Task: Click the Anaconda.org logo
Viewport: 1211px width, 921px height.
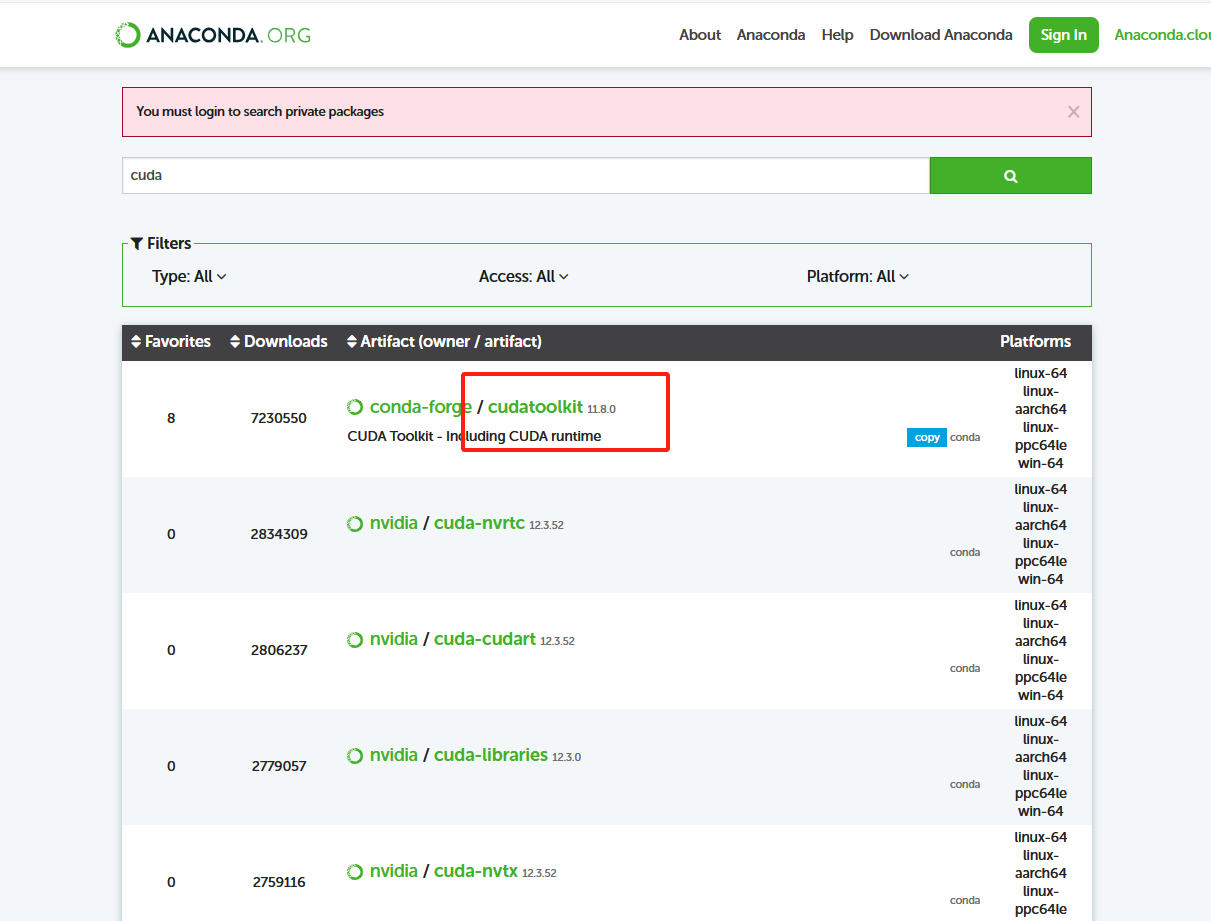Action: coord(213,35)
